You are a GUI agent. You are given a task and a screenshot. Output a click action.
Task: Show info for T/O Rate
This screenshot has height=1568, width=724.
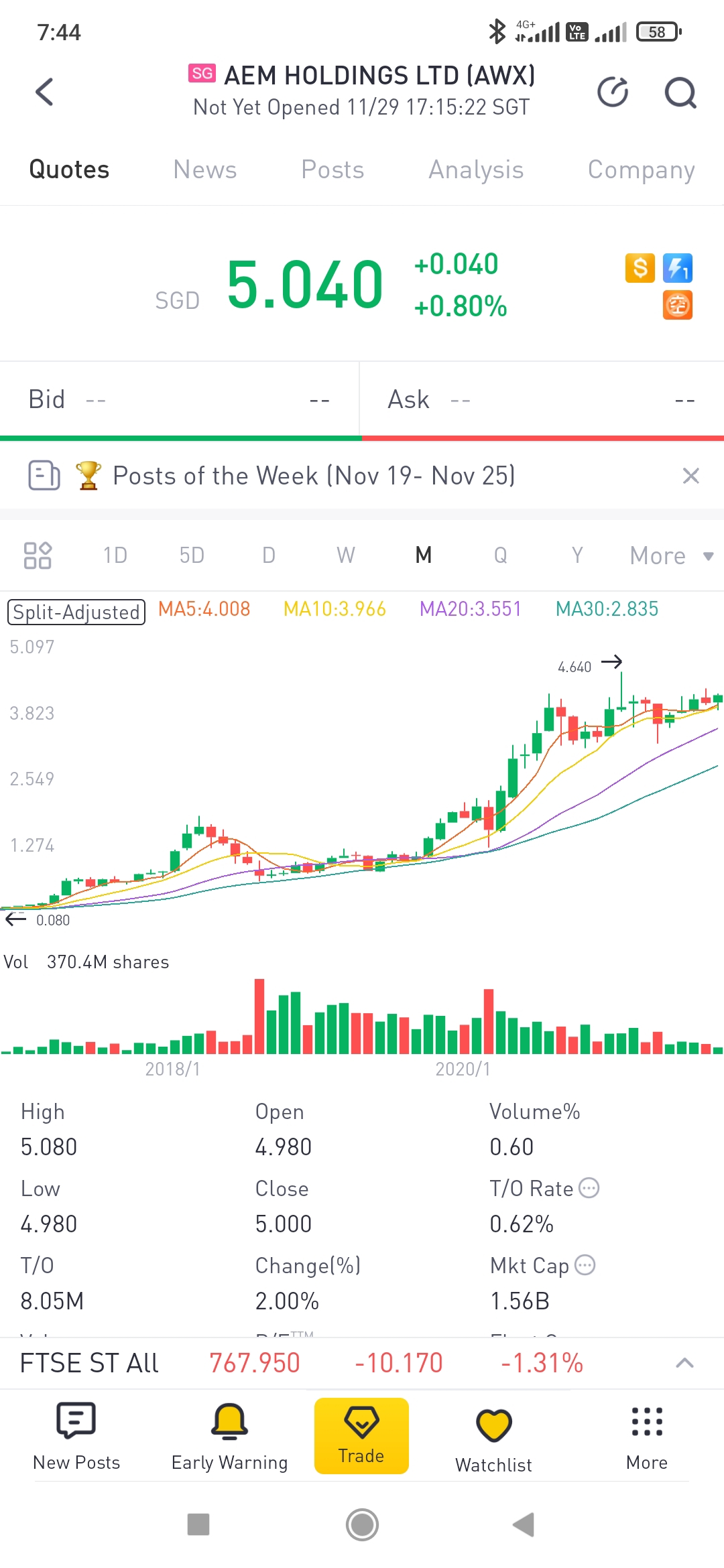tap(589, 1188)
